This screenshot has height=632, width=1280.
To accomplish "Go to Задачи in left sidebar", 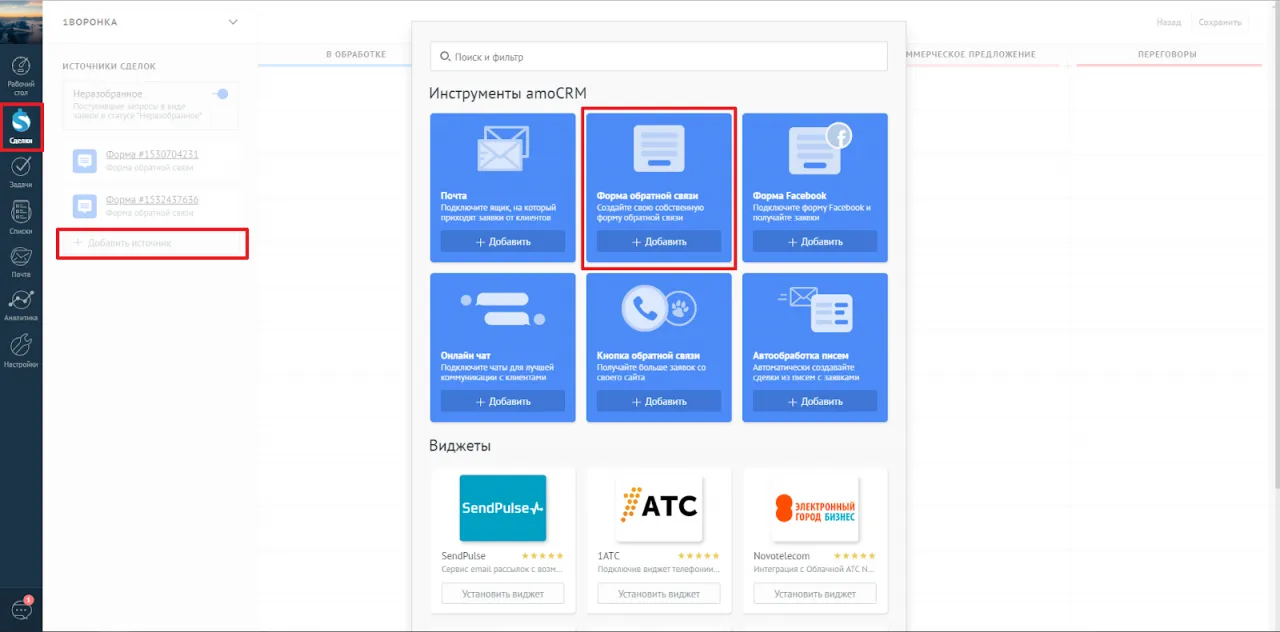I will 21,172.
